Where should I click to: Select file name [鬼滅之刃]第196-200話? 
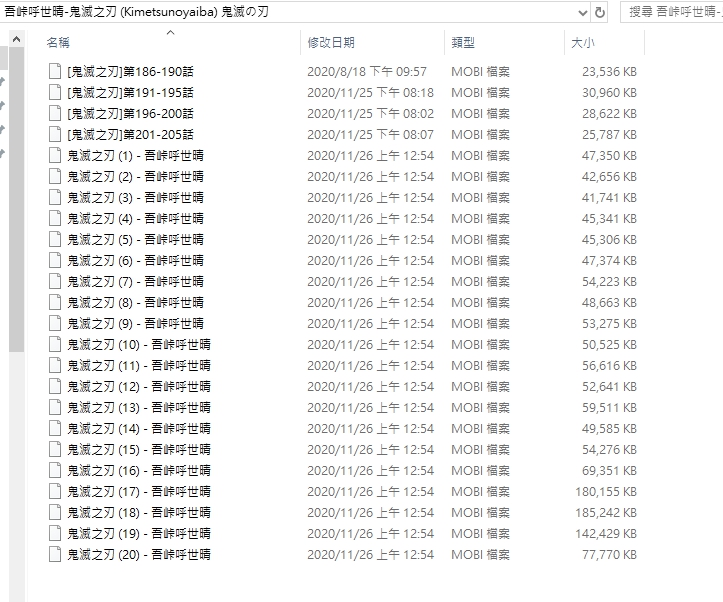click(130, 113)
